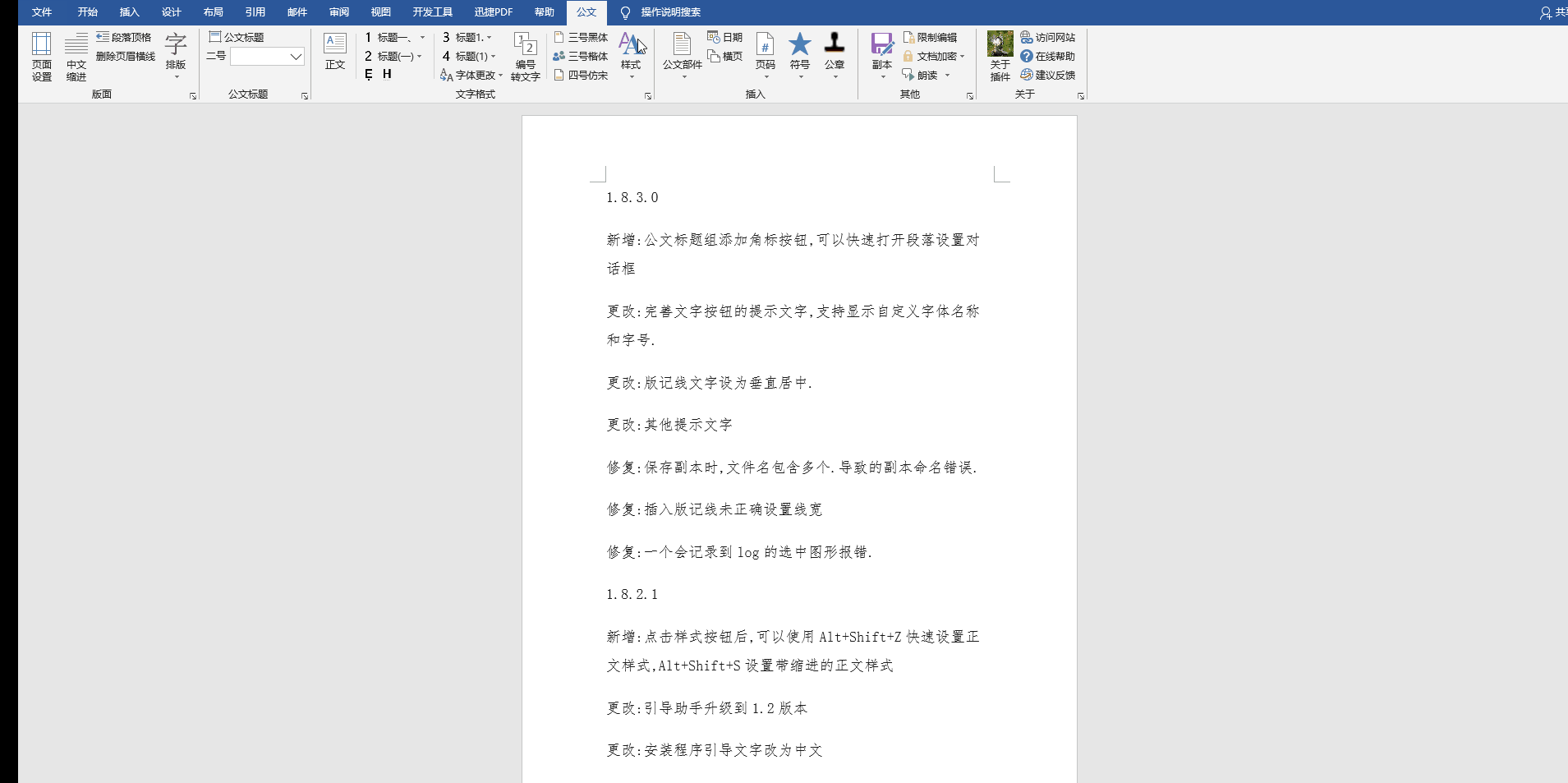Screen dimensions: 1568x783
Task: Switch to the 迅捷PDF tab
Action: pos(494,12)
